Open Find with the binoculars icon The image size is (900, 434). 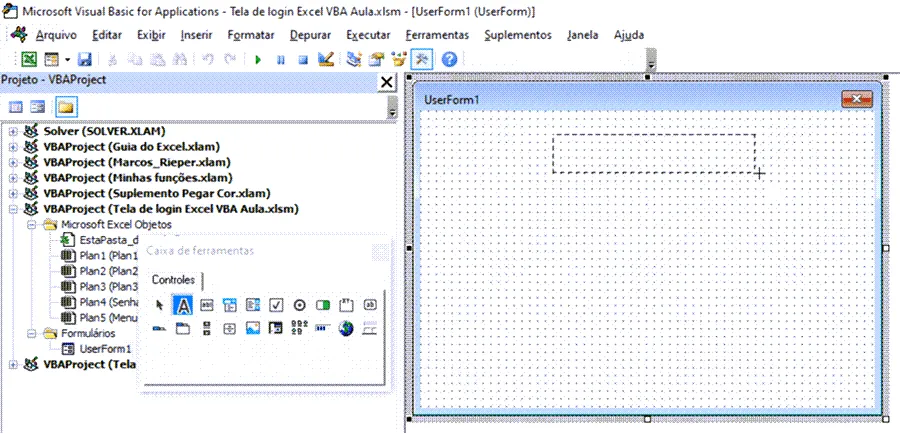pyautogui.click(x=180, y=59)
